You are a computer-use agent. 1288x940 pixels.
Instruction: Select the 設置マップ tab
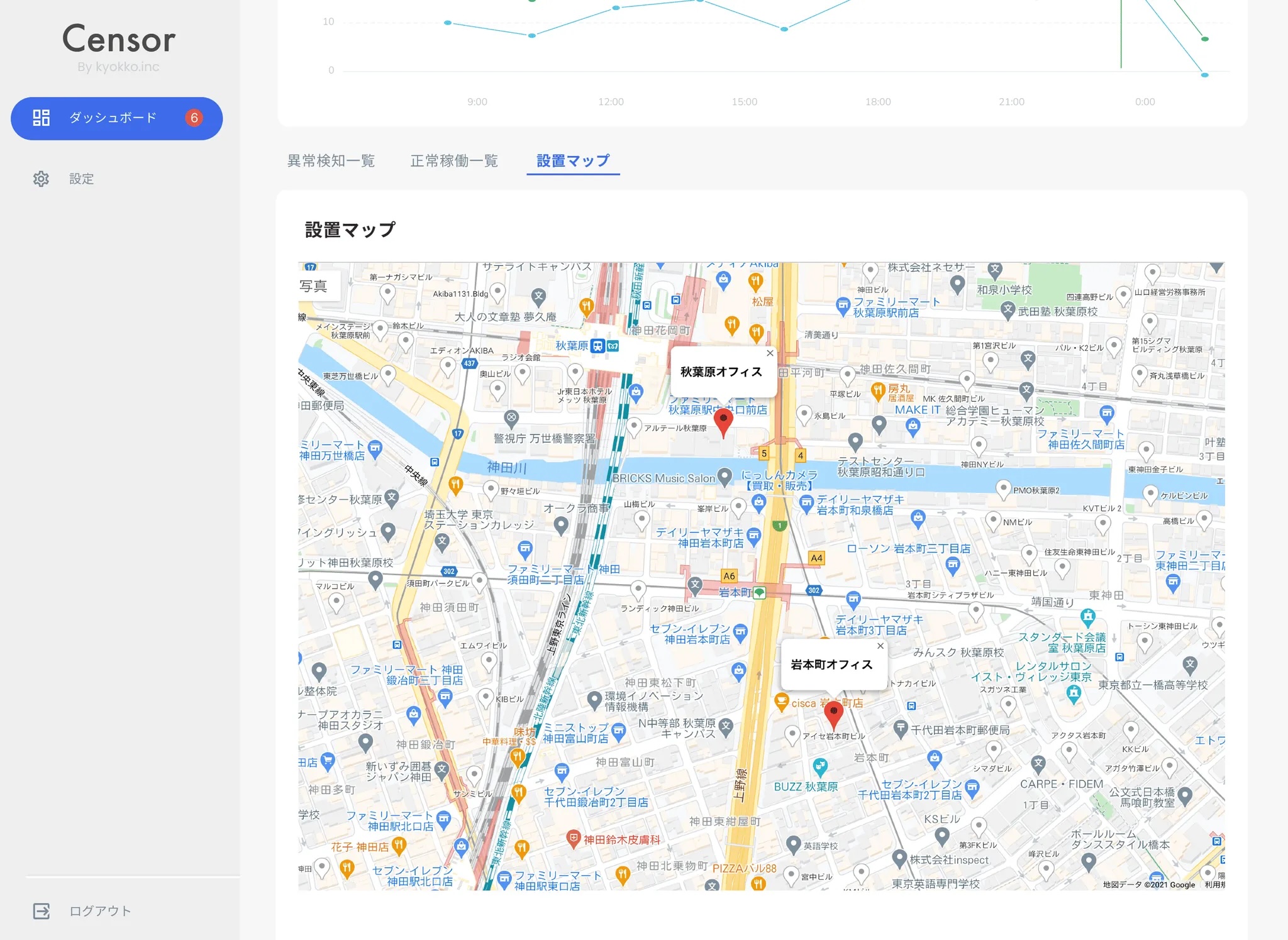[x=573, y=161]
